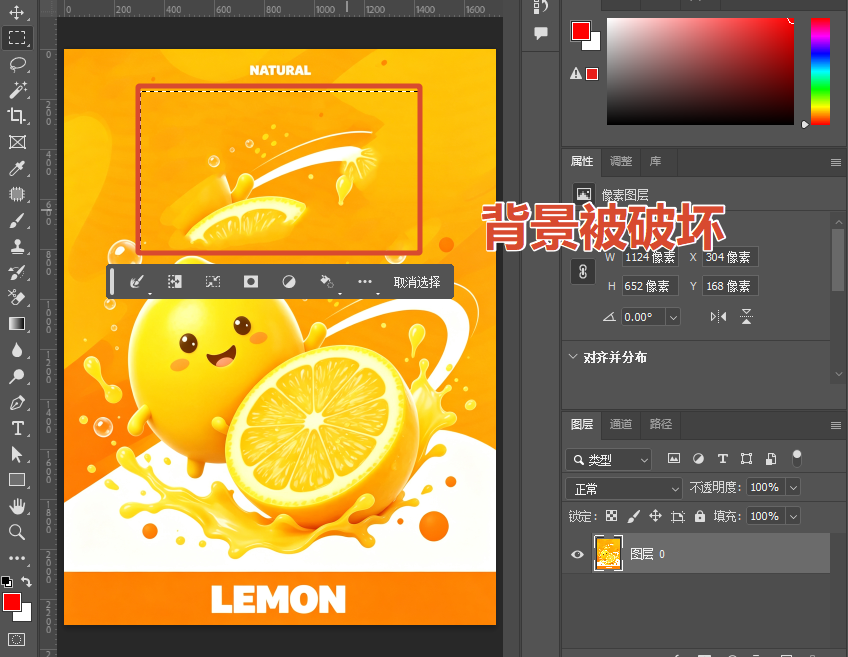Screen dimensions: 848x657
Task: Select the Rectangle shape tool
Action: (x=17, y=480)
